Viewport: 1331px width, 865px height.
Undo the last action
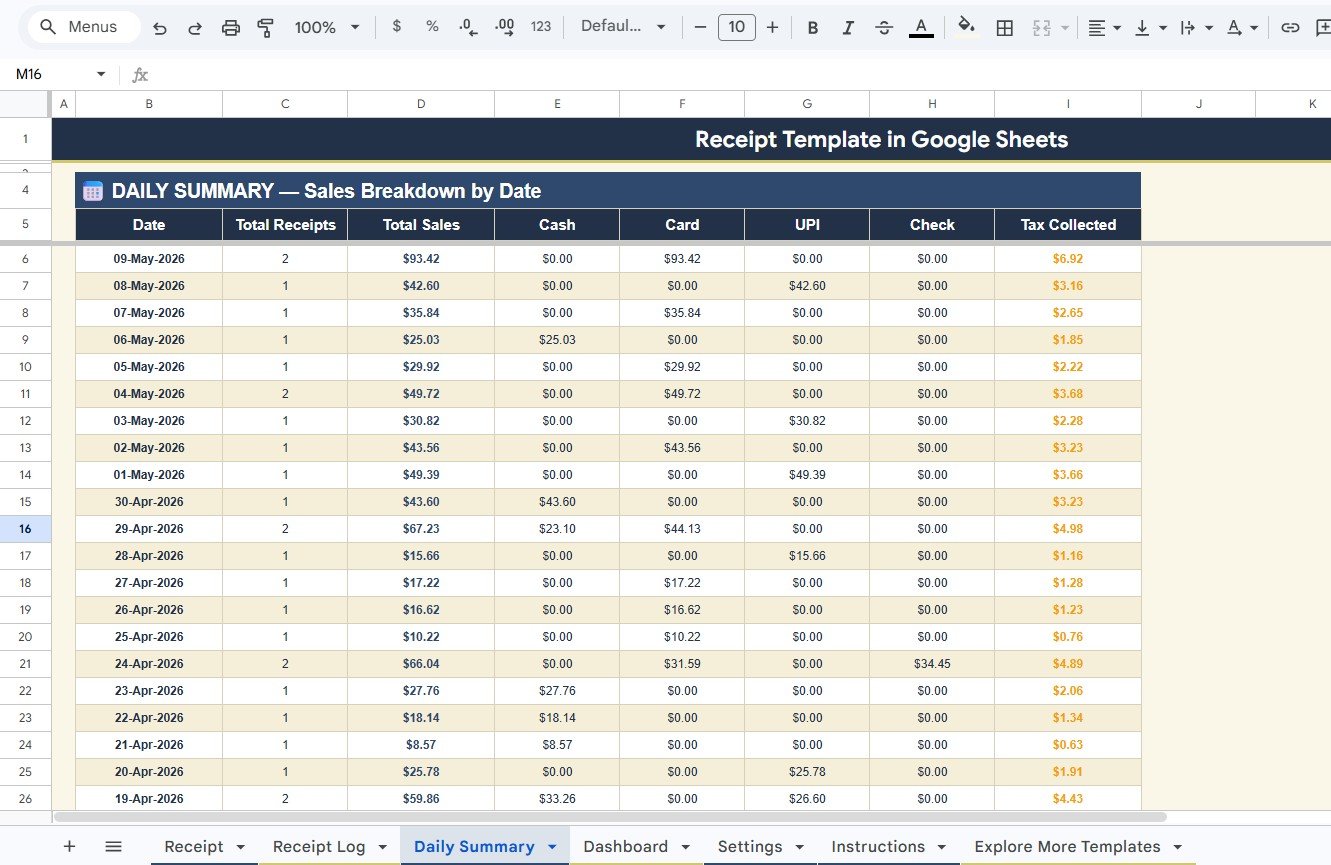pyautogui.click(x=160, y=28)
